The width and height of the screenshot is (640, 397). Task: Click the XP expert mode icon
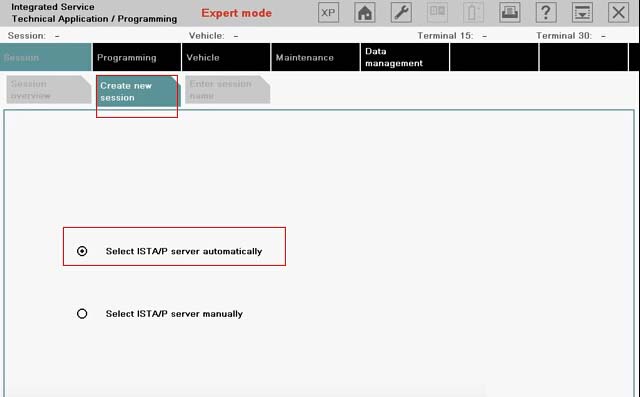click(328, 13)
